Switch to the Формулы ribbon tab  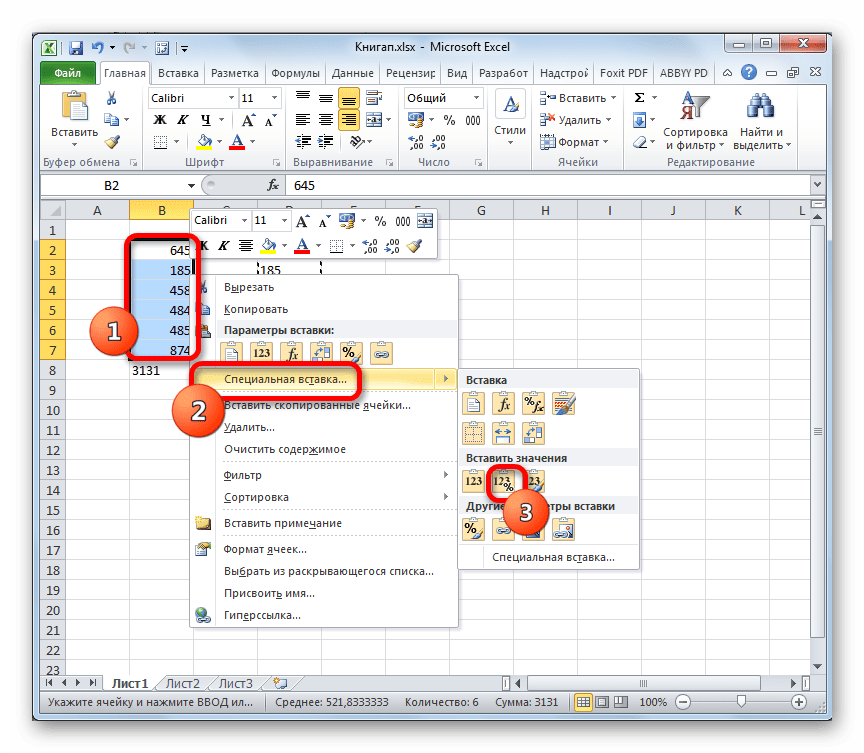tap(295, 73)
